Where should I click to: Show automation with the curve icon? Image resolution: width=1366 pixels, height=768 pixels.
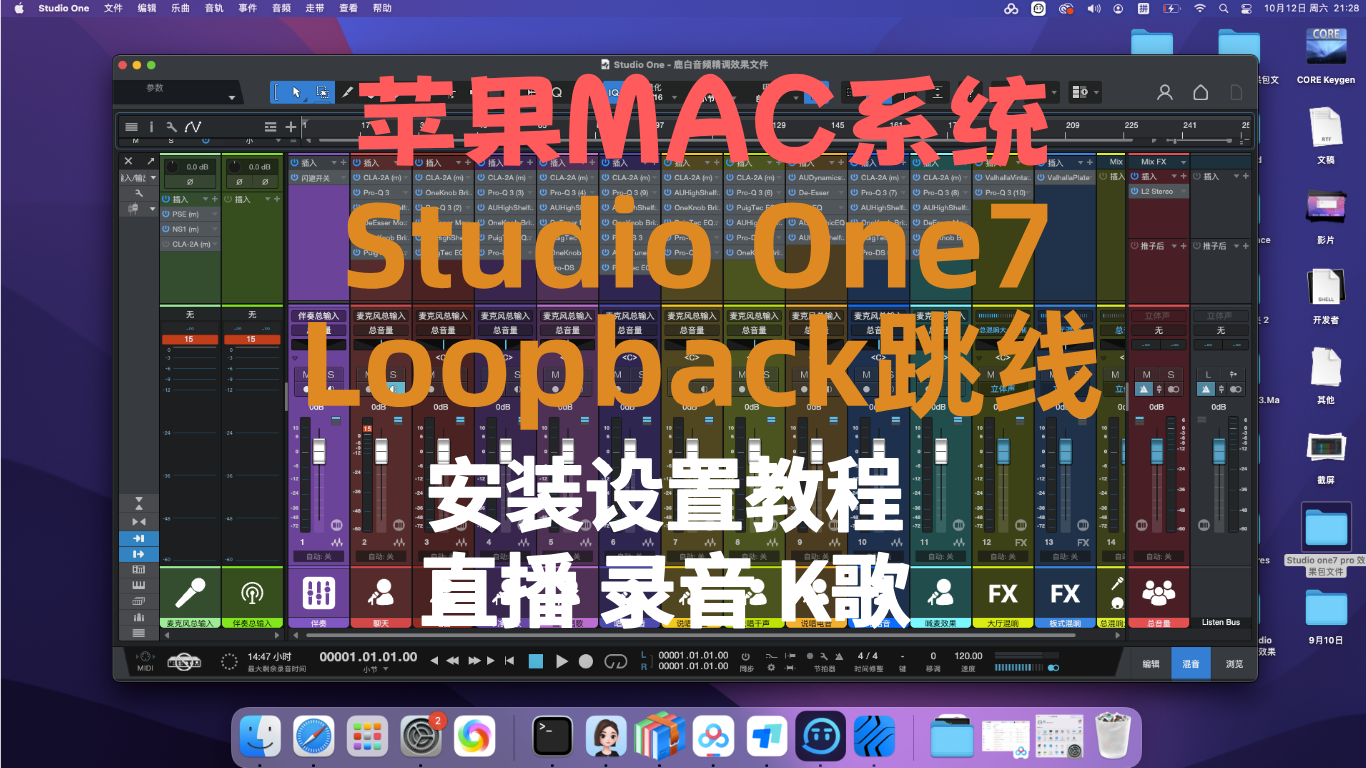193,127
